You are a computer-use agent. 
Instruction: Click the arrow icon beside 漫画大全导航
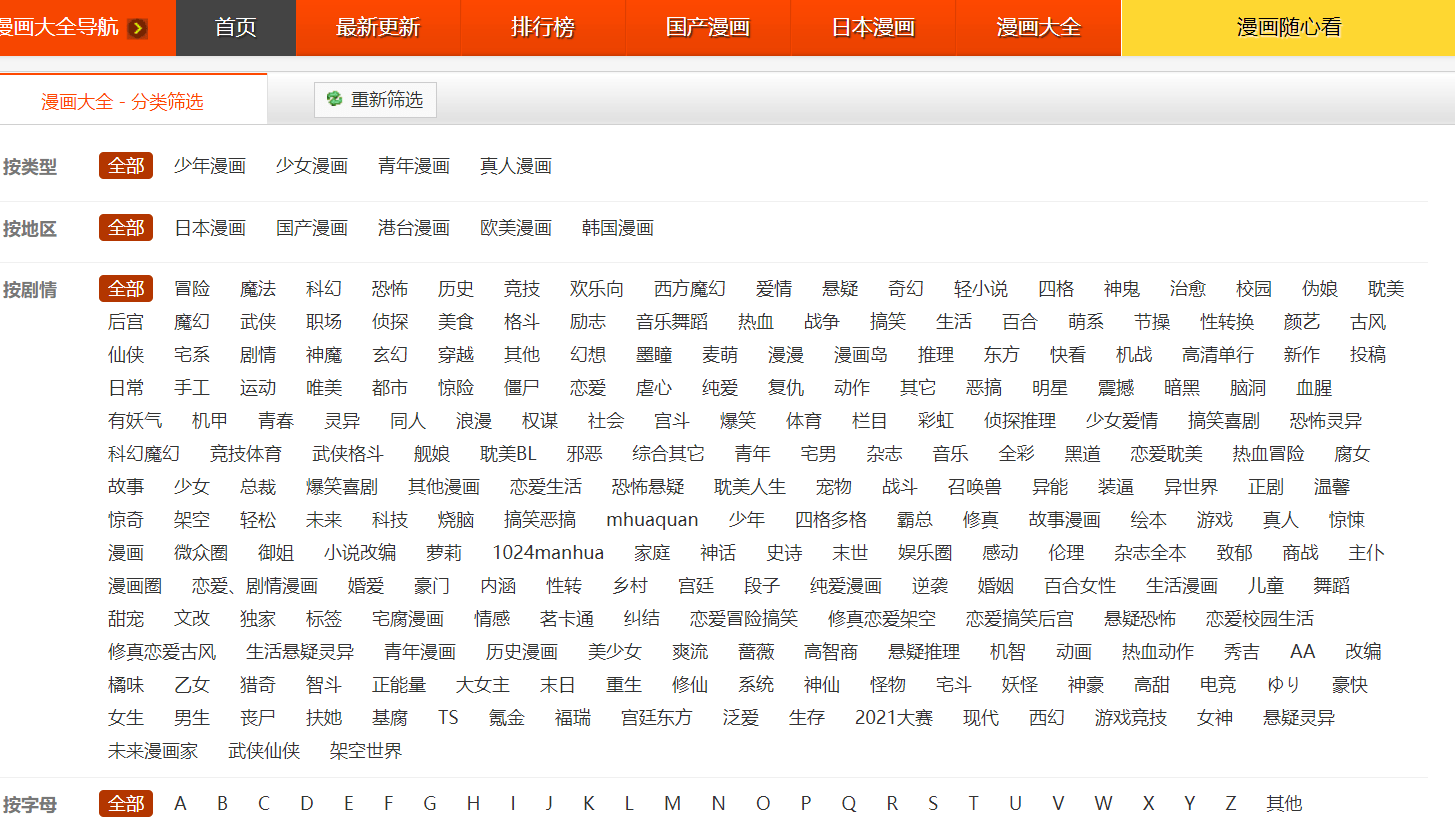click(x=138, y=28)
